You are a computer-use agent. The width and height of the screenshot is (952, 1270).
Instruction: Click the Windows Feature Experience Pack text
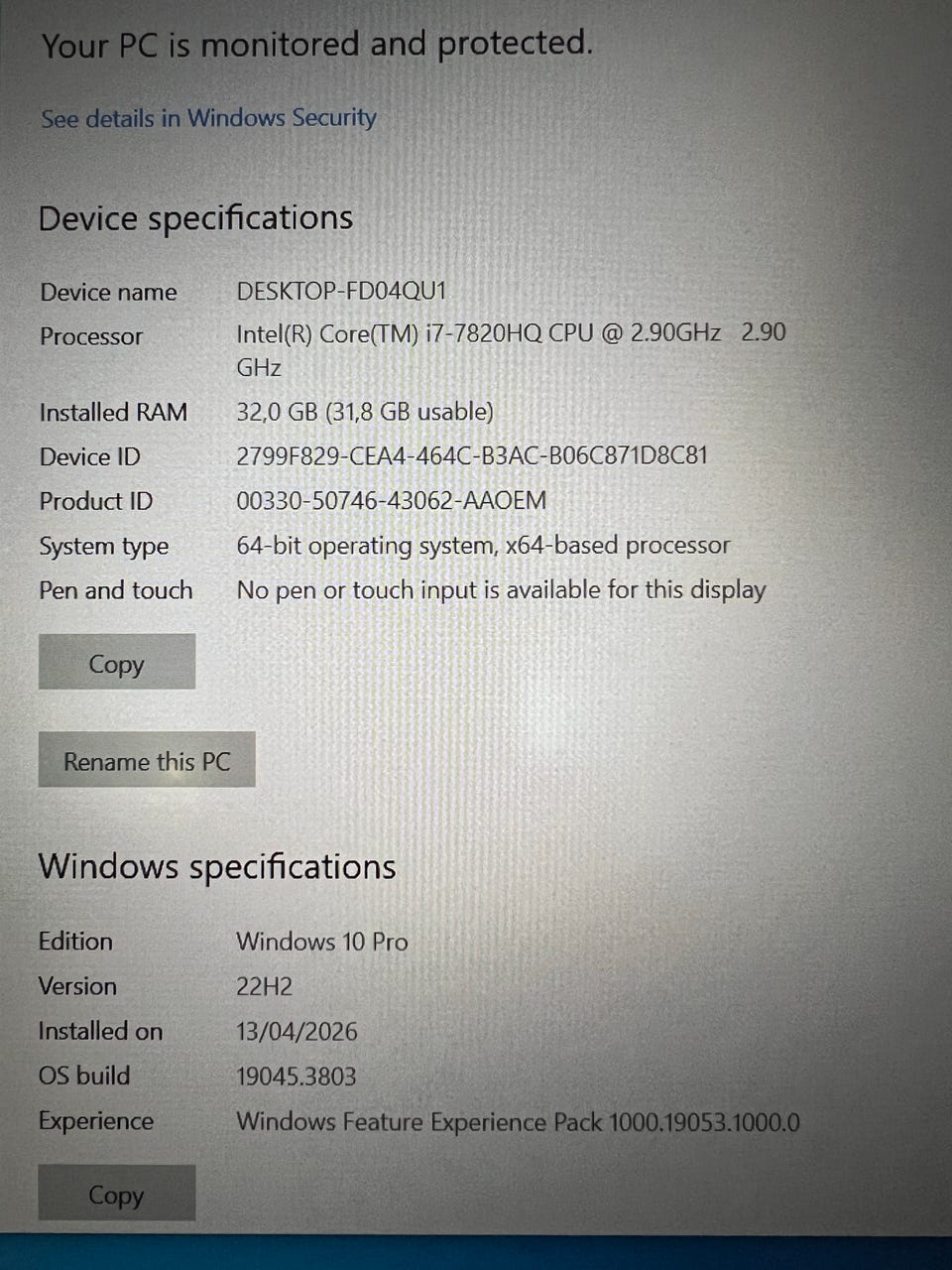click(x=518, y=1122)
